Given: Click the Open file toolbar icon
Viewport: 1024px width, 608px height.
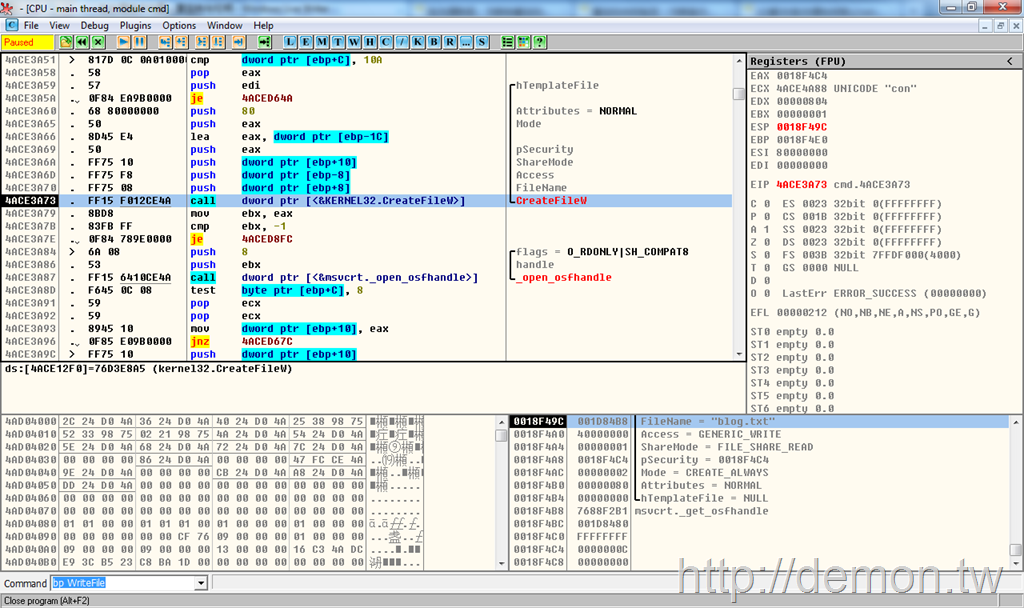Looking at the screenshot, I should pos(66,42).
